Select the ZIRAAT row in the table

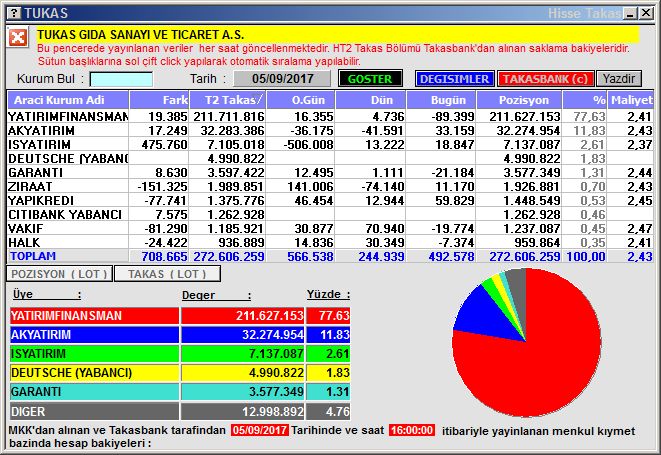pos(330,186)
